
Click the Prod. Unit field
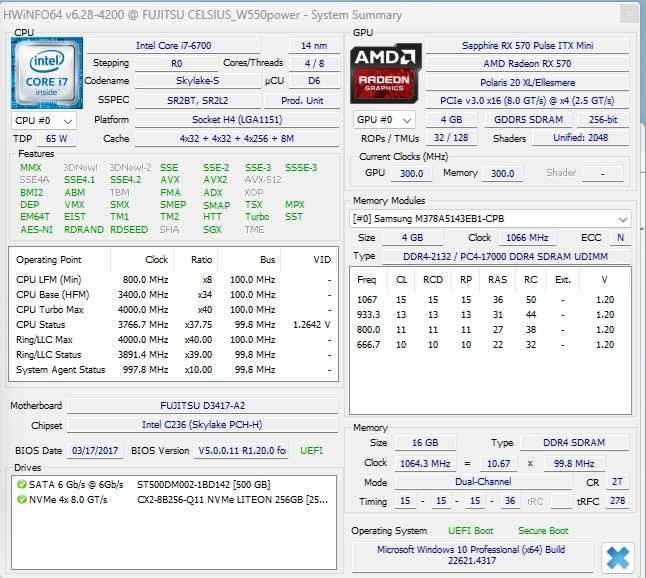[x=302, y=101]
